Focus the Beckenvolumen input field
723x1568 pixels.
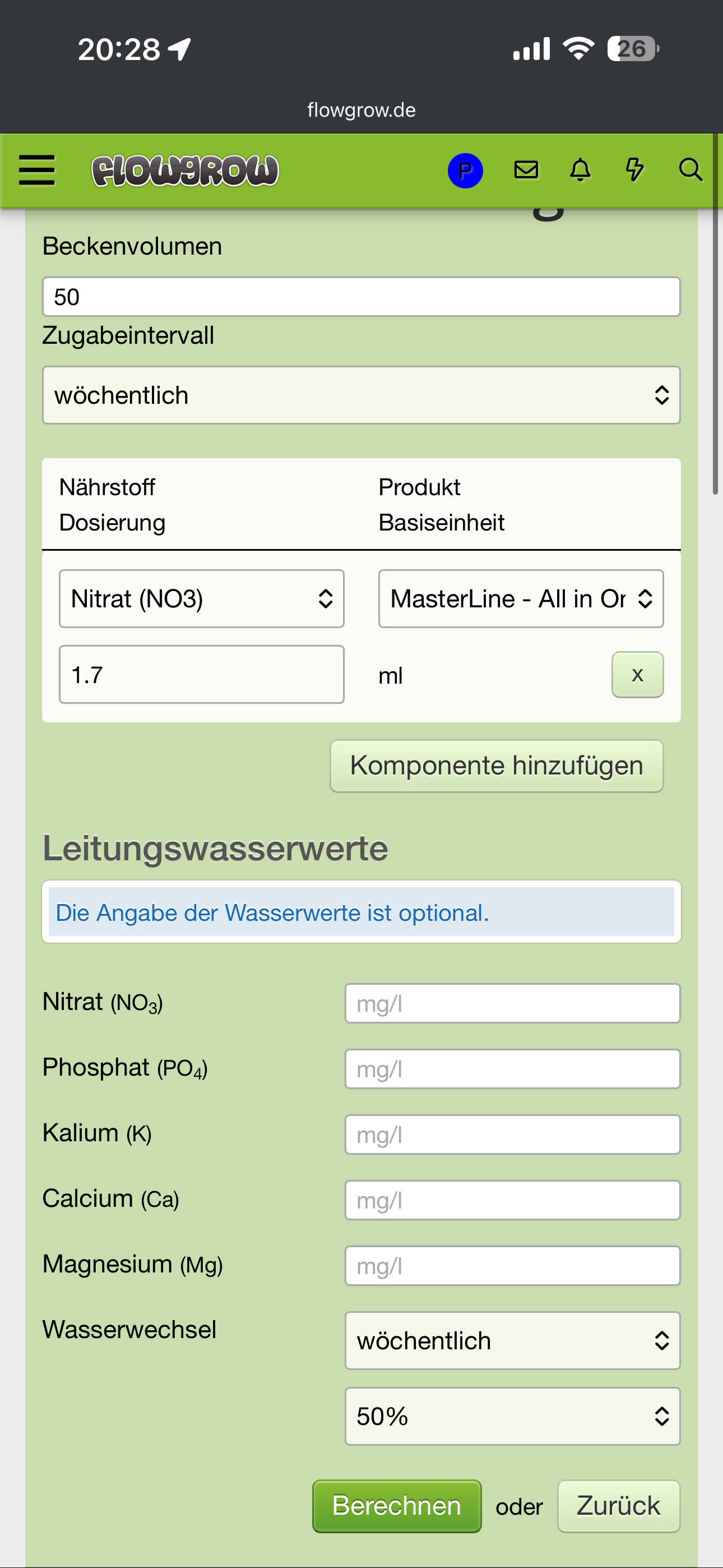pos(361,297)
